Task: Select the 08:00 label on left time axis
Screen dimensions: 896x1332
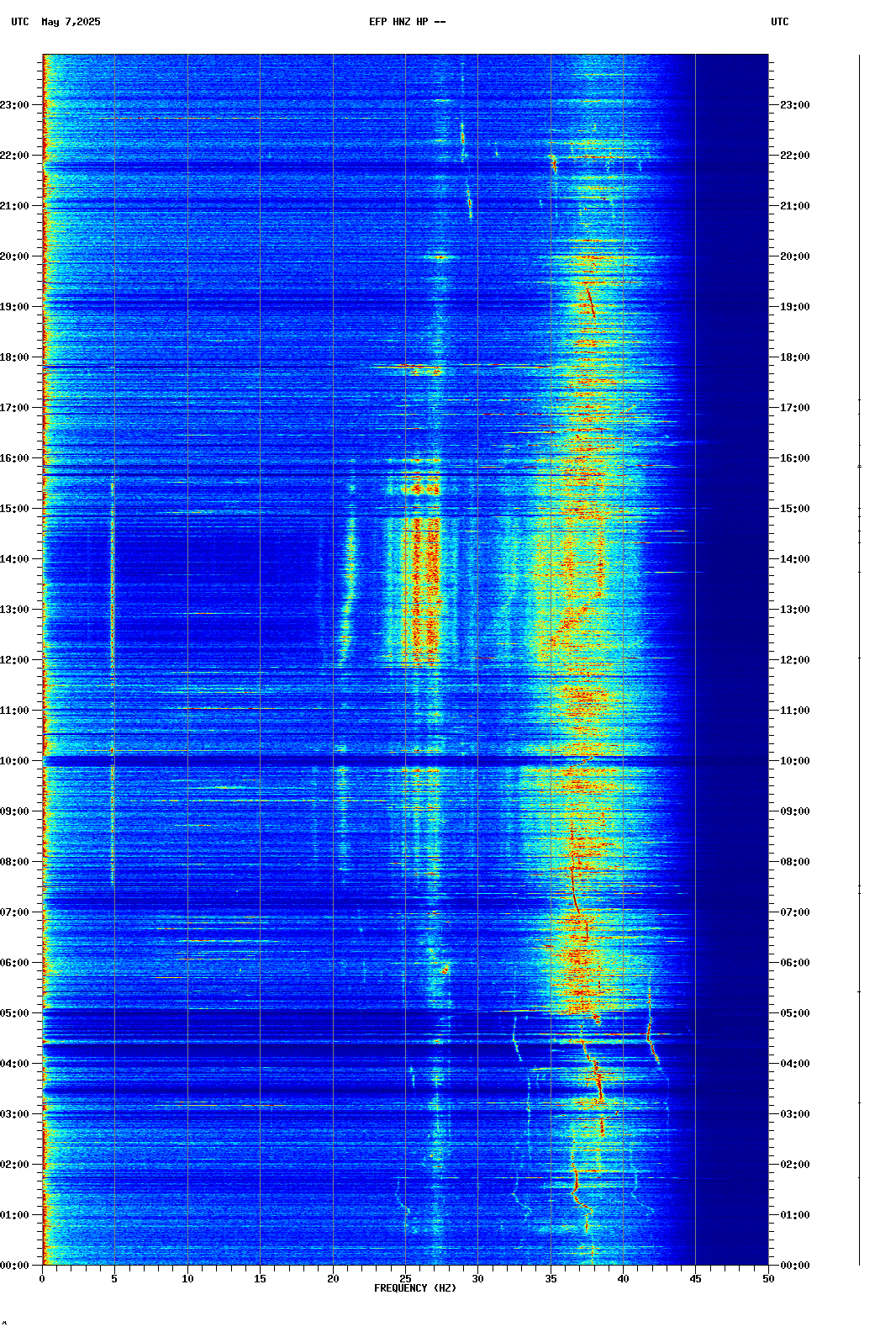Action: pos(14,862)
